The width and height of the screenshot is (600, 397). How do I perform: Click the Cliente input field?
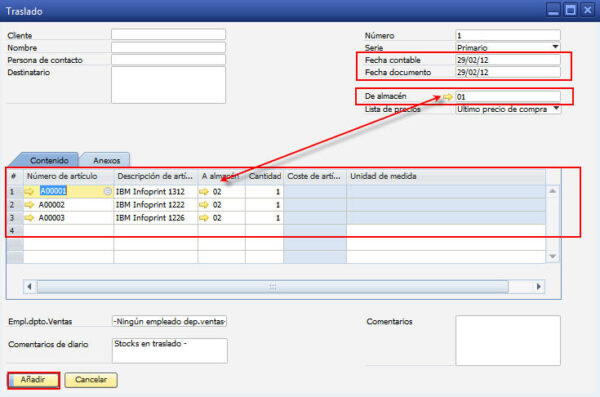click(168, 34)
